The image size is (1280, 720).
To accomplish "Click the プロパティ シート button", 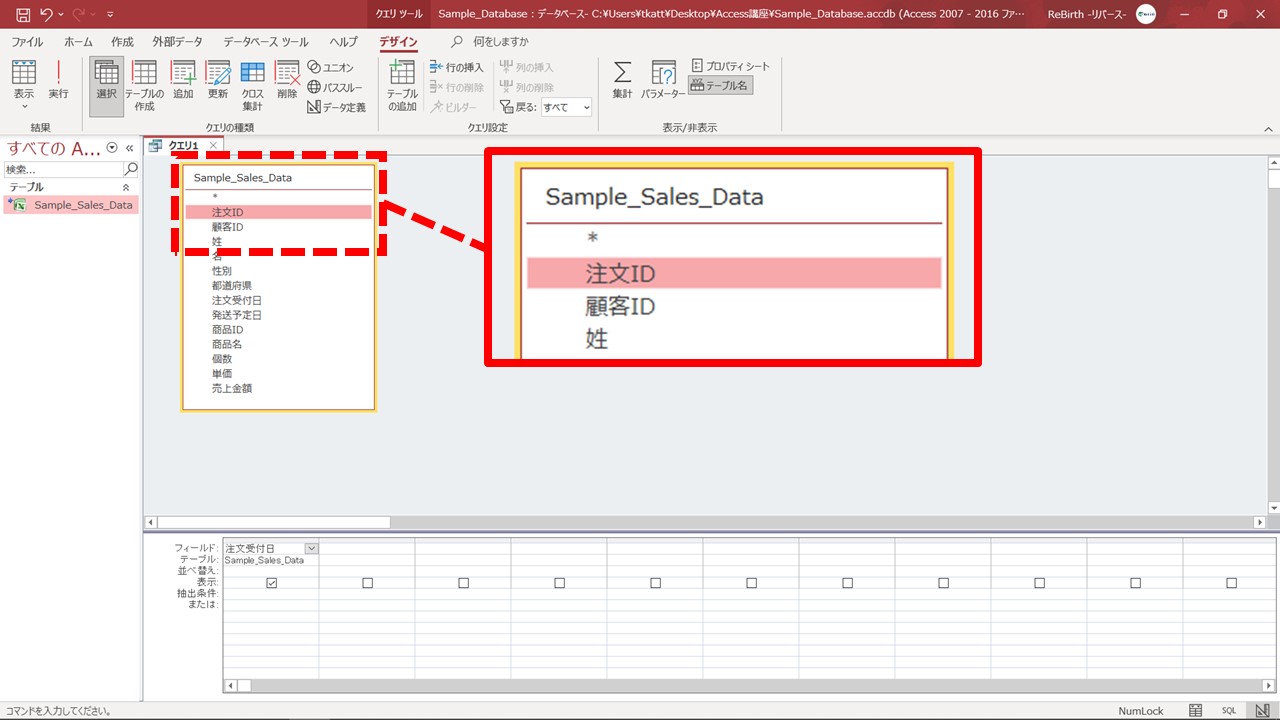I will click(731, 66).
